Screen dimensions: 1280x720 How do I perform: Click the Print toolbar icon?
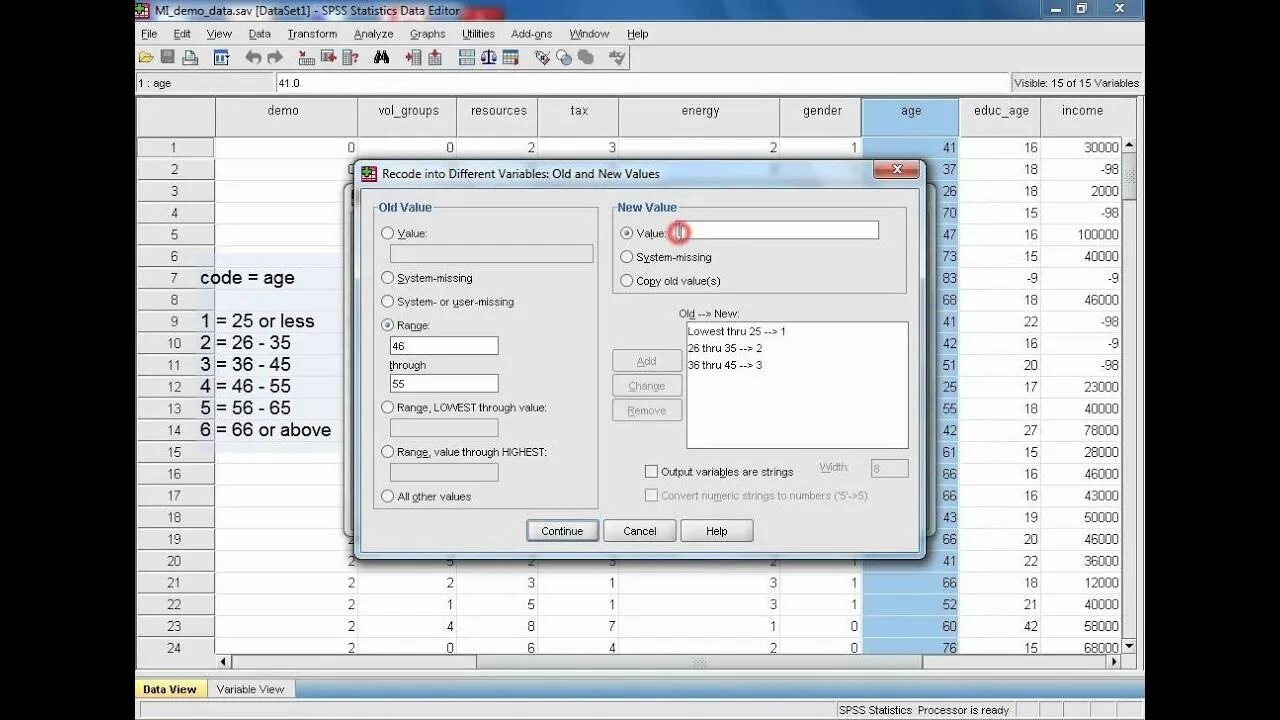coord(190,57)
